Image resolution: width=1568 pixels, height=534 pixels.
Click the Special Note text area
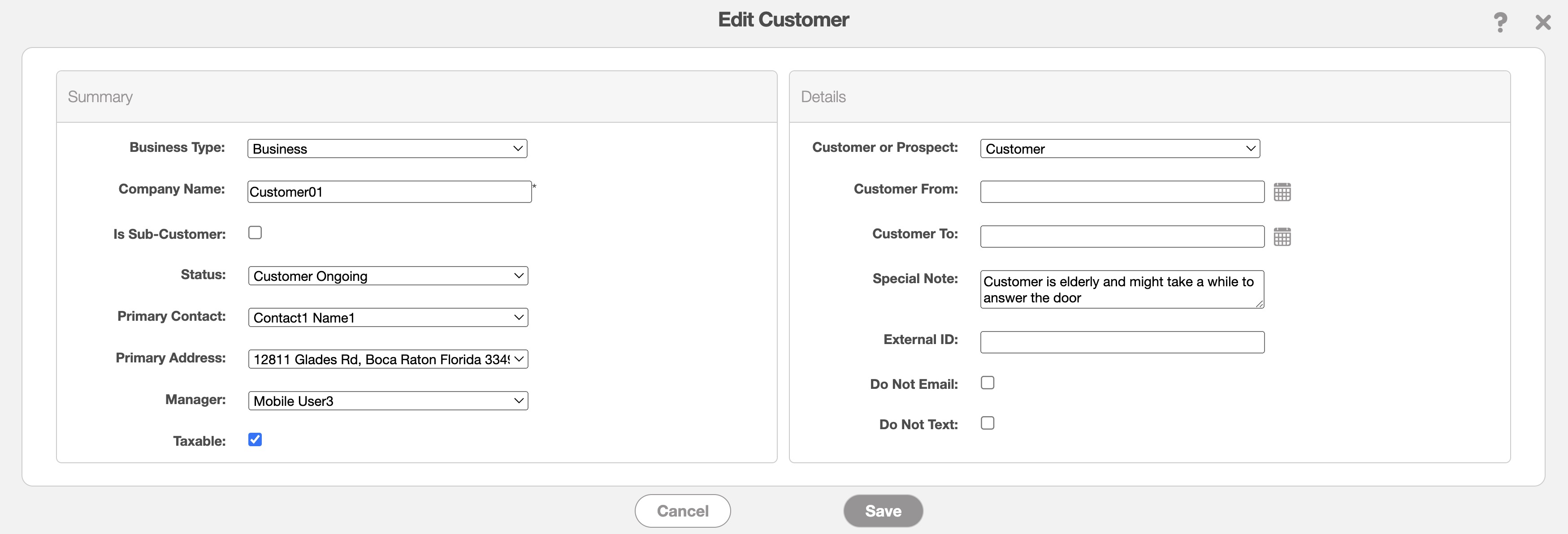(x=1121, y=289)
